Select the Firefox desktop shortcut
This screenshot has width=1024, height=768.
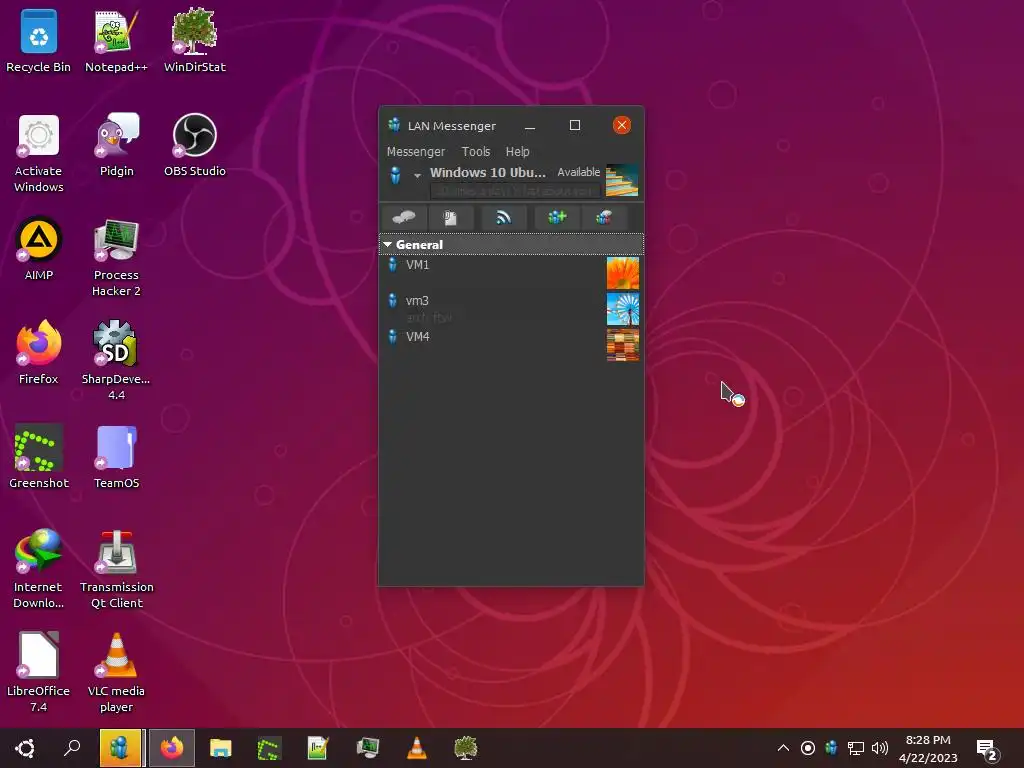39,353
